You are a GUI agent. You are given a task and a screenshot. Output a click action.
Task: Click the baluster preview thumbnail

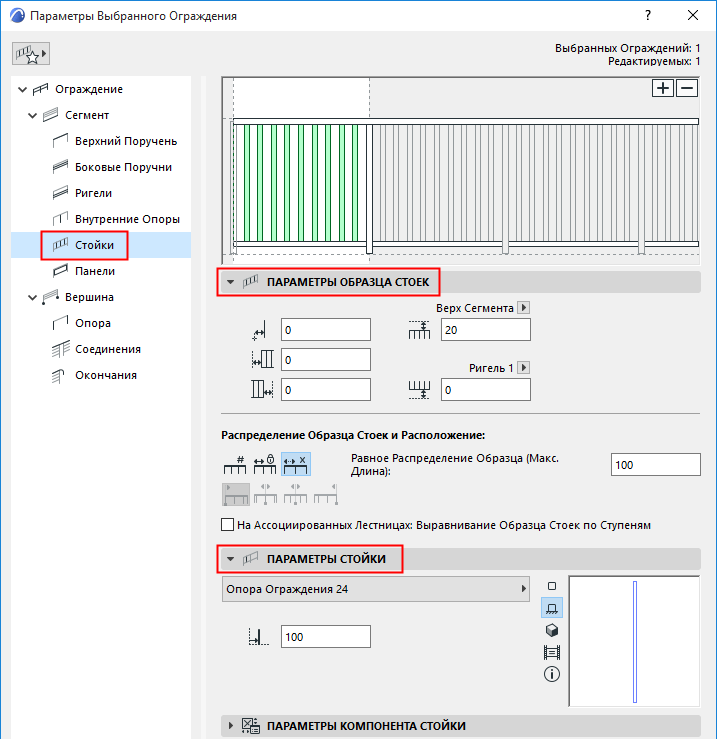pos(635,641)
